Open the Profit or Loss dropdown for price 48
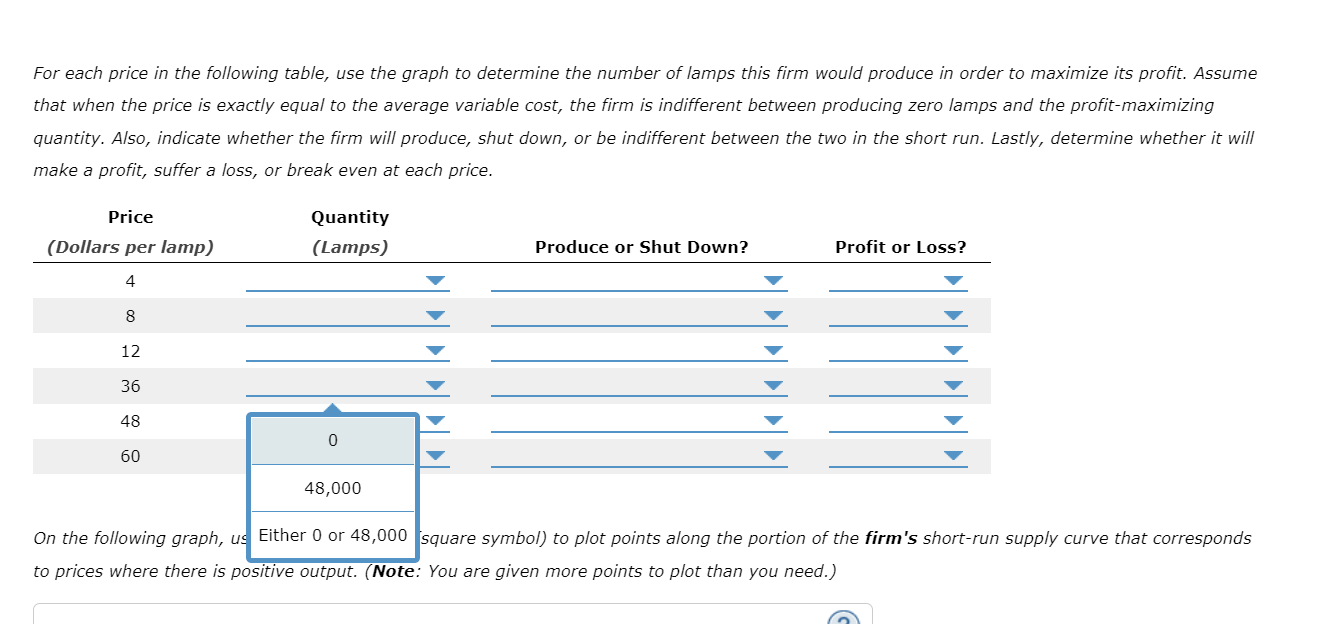Image resolution: width=1326 pixels, height=624 pixels. pos(899,421)
